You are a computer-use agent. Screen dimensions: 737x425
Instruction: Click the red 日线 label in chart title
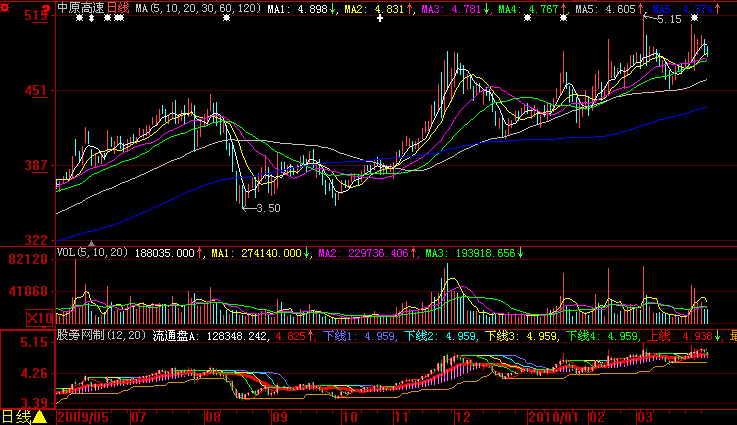tap(118, 8)
